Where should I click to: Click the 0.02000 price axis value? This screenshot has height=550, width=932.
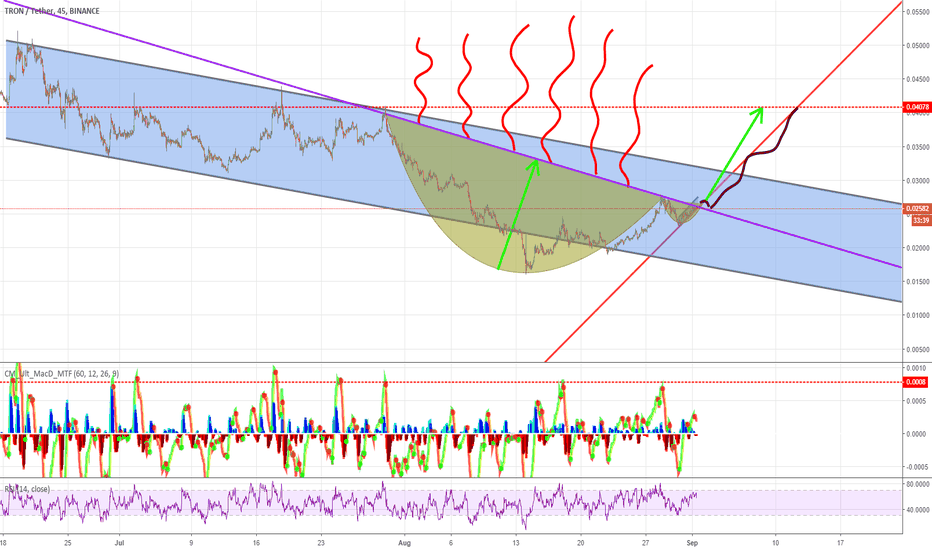click(918, 248)
